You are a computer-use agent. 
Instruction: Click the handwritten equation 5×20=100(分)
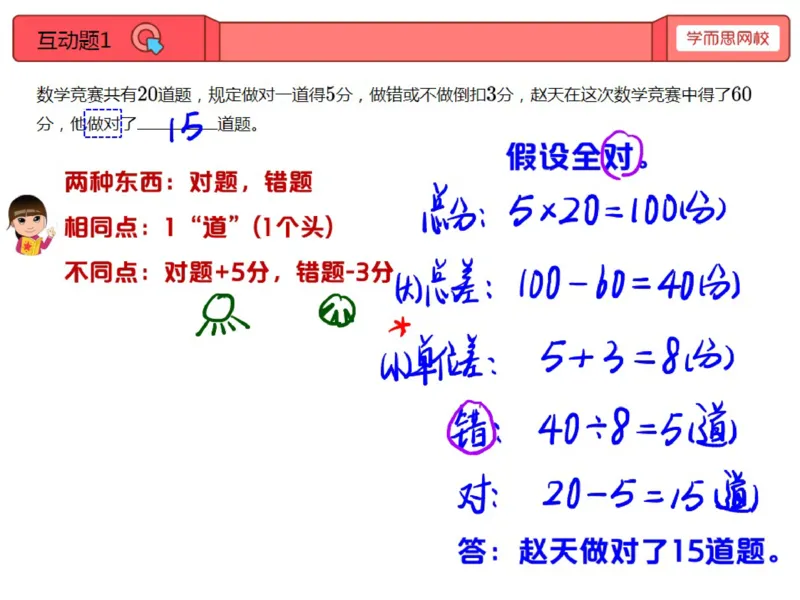coord(617,210)
